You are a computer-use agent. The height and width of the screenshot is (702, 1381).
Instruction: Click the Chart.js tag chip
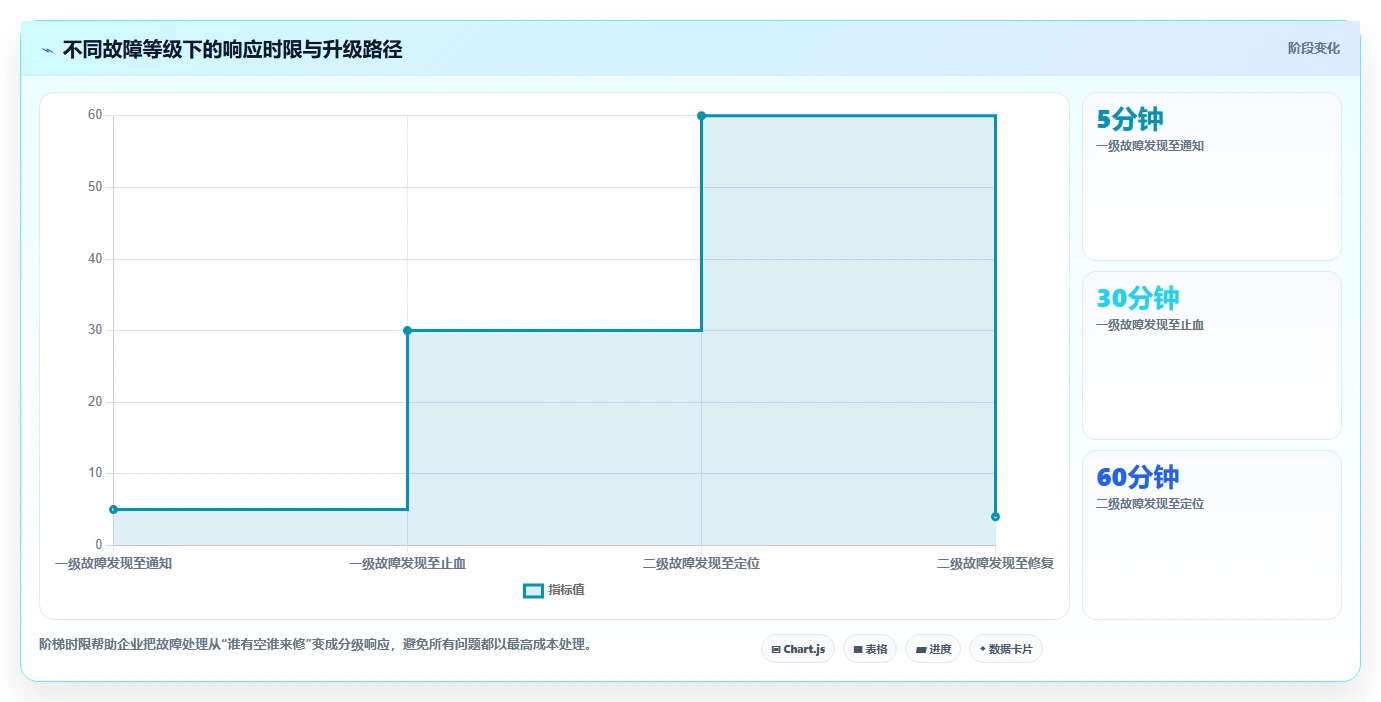tap(798, 649)
